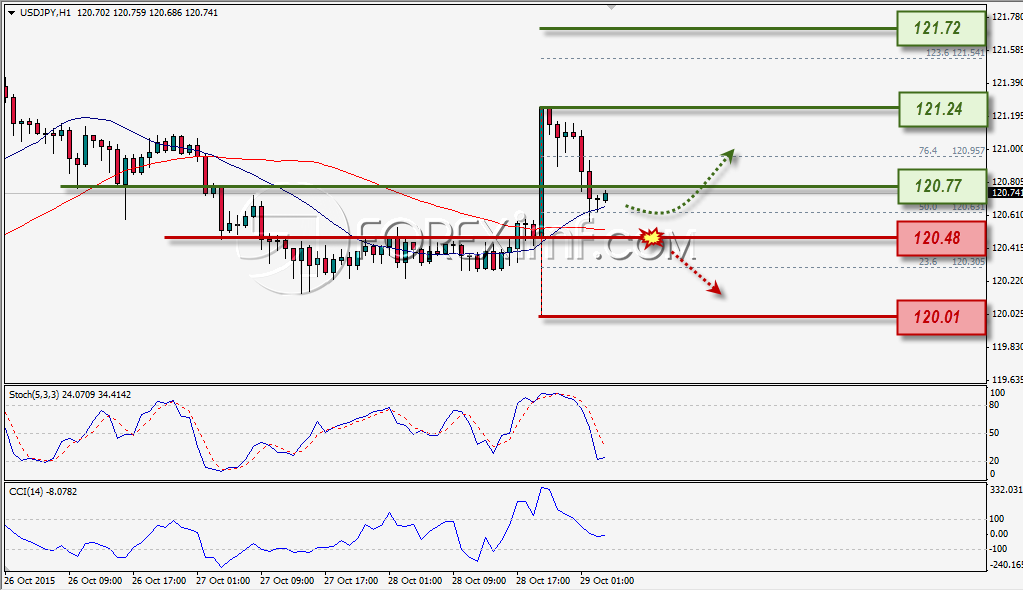Click the 120.220 price scale value
1023x591 pixels.
[1007, 280]
